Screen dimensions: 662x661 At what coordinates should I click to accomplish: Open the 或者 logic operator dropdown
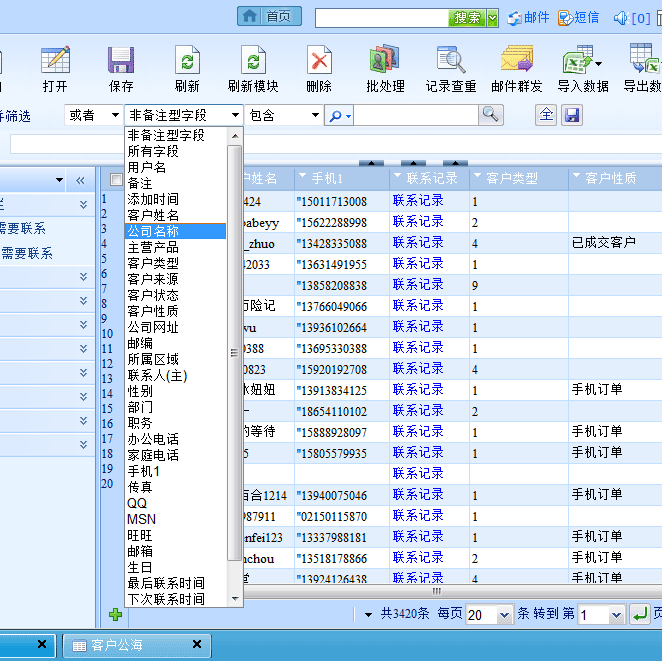click(x=93, y=116)
